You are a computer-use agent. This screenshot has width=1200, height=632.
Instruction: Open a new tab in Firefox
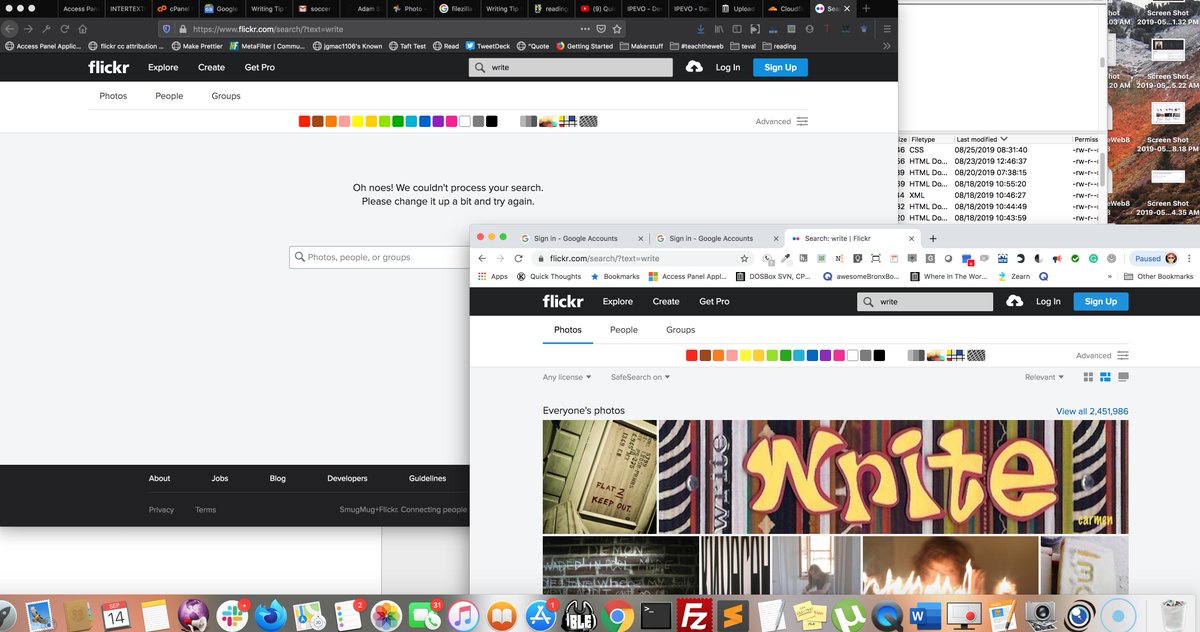(x=866, y=8)
